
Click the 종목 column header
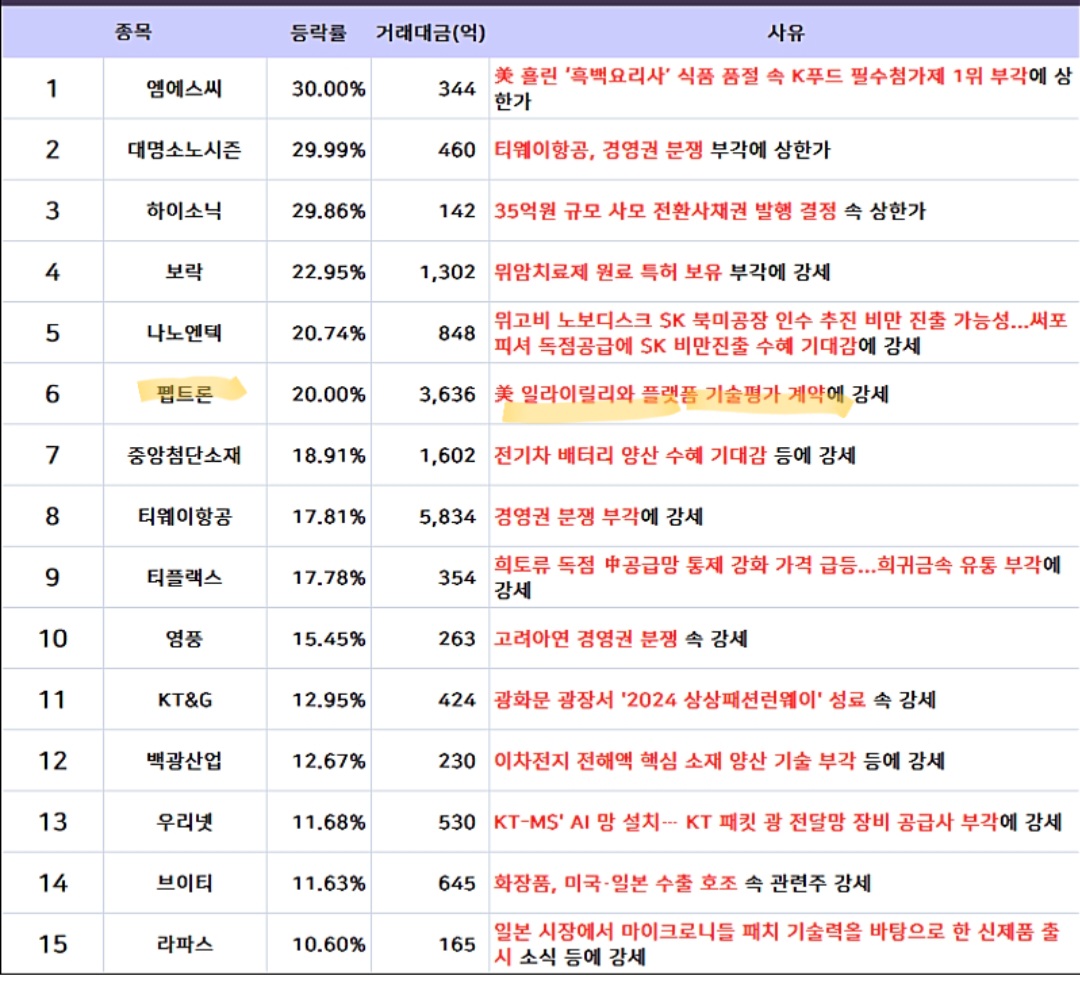click(x=133, y=32)
